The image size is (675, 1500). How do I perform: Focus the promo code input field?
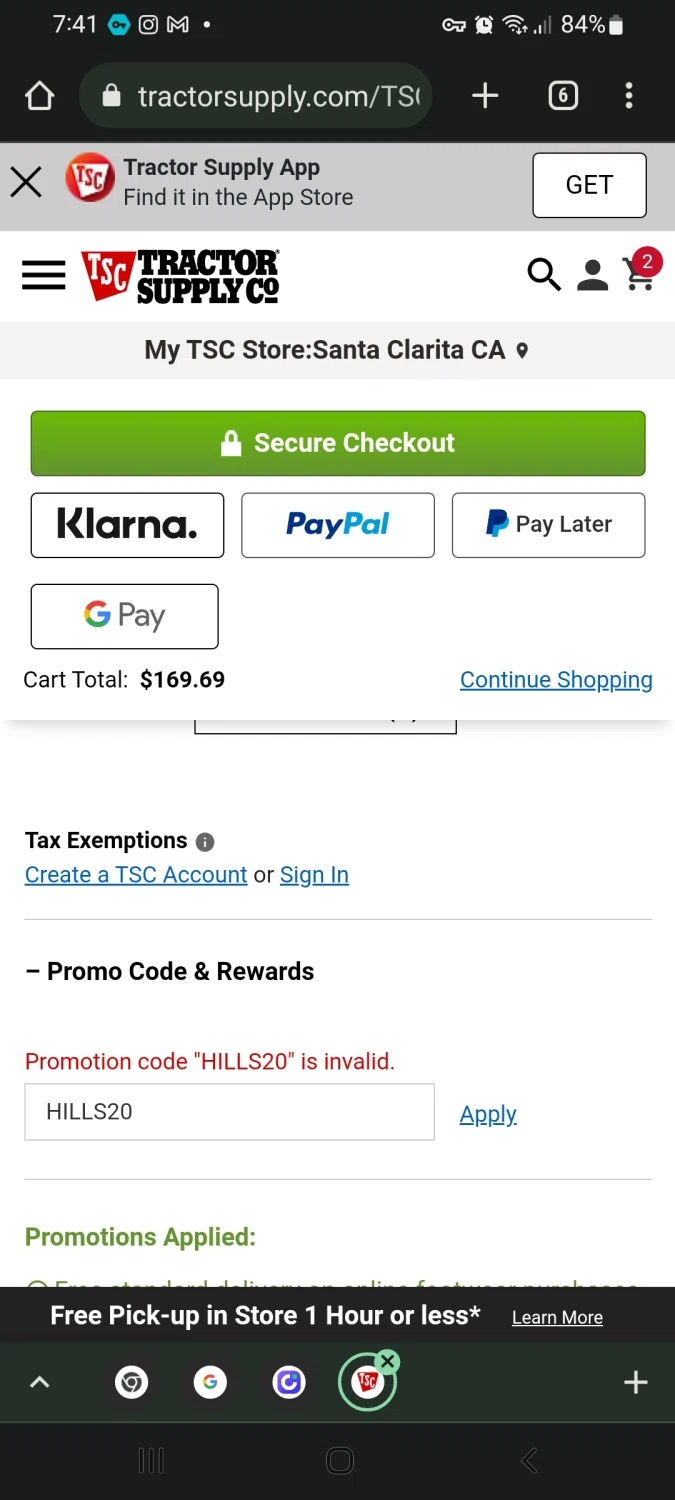(x=229, y=1112)
